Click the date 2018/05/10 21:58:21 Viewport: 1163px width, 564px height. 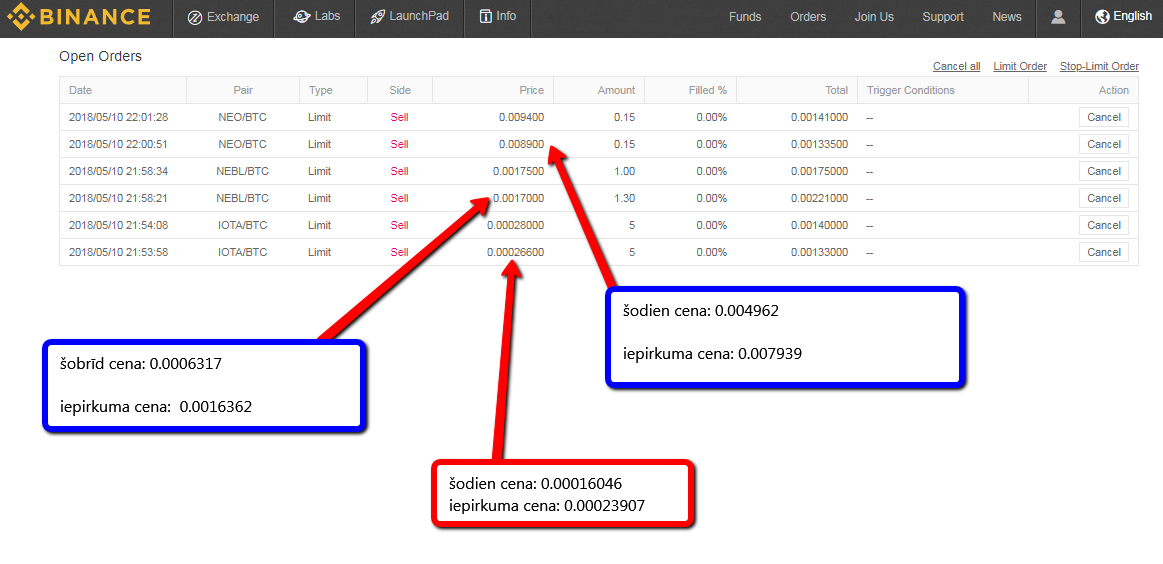pyautogui.click(x=119, y=198)
